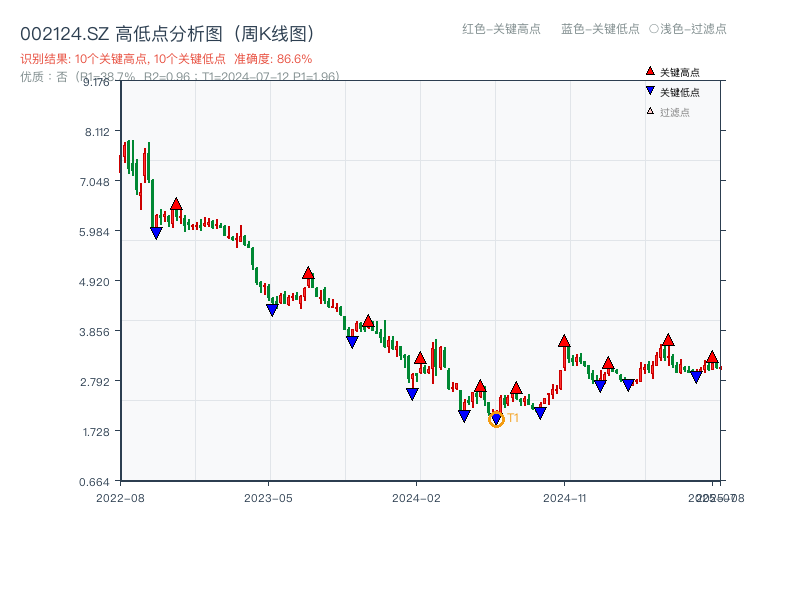
Task: Toggle the 过滤点 legend entry label
Action: pos(675,112)
